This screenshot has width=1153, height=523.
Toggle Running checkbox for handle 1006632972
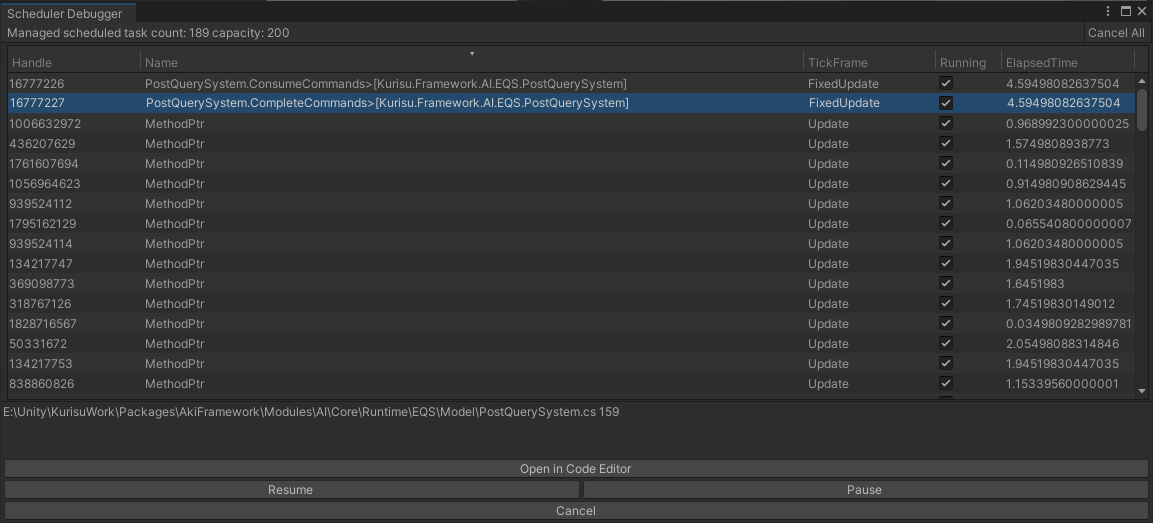click(x=946, y=124)
